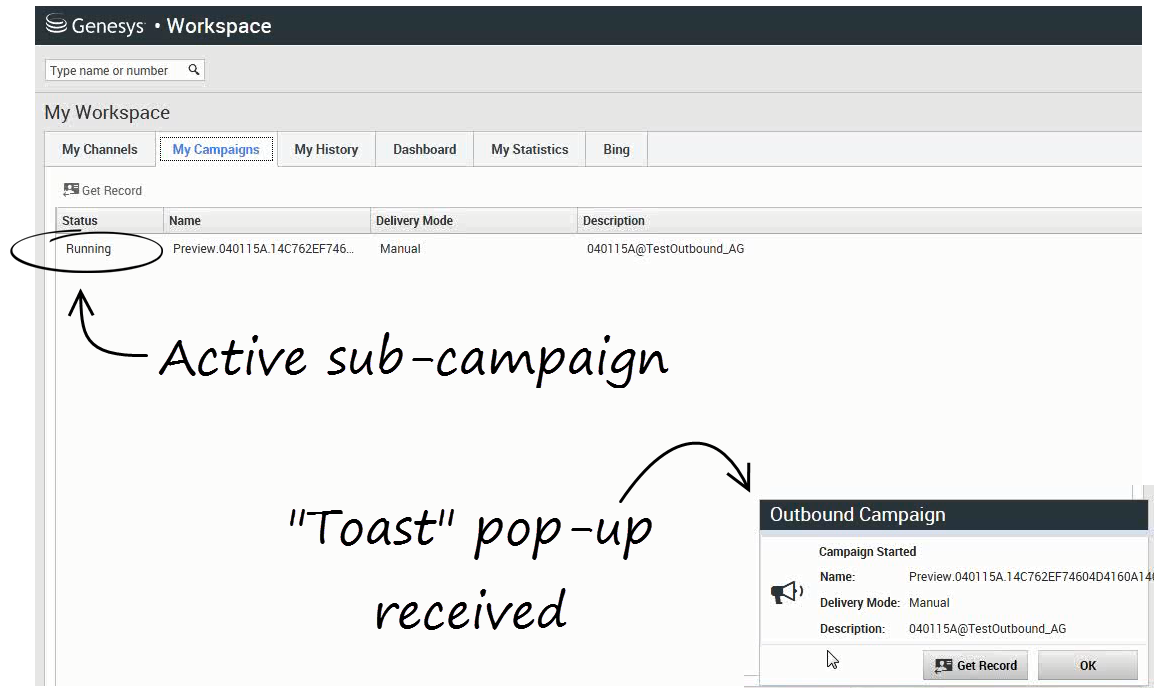1154x688 pixels.
Task: Open the My History tab
Action: (x=326, y=149)
